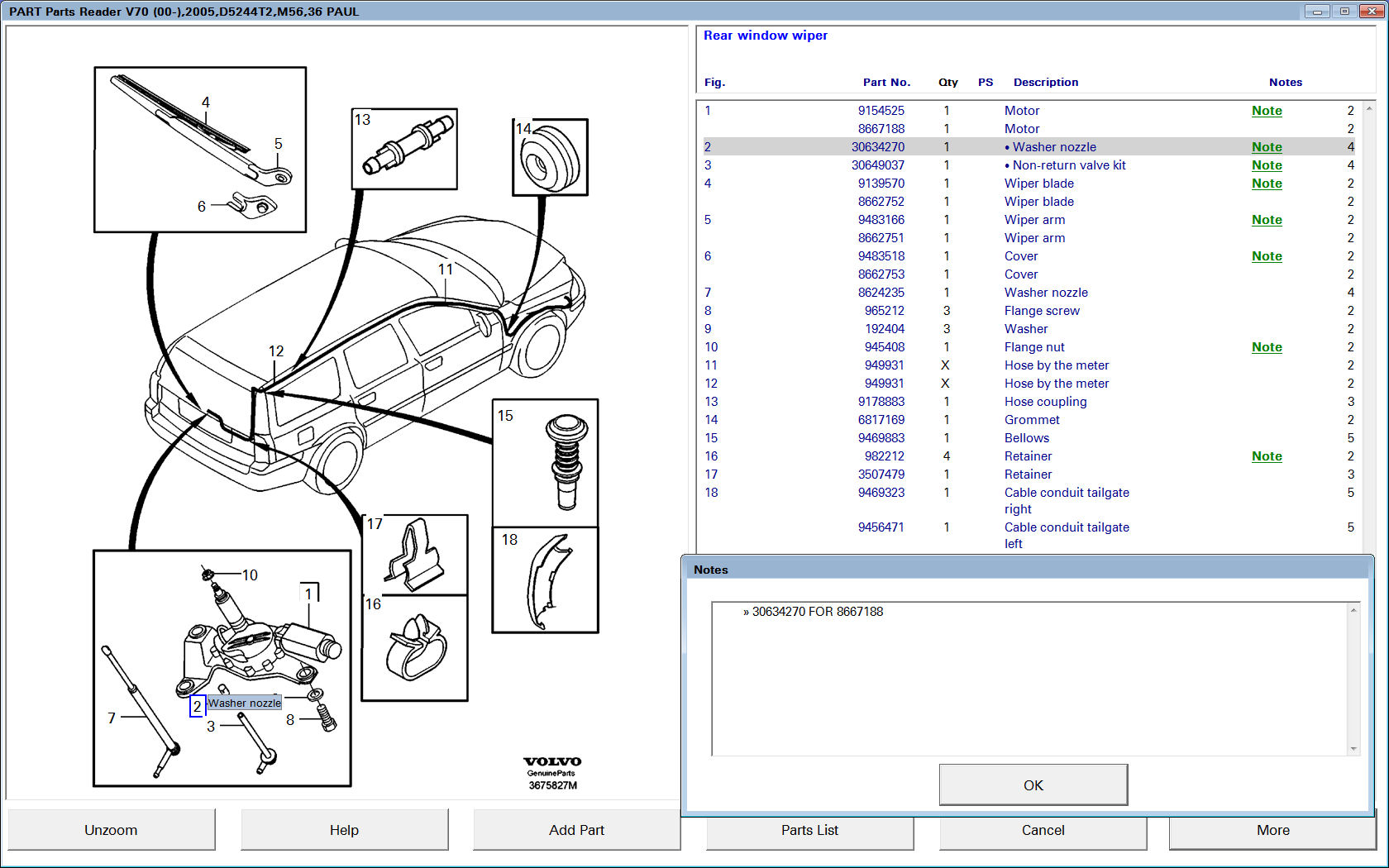Open the Parts List
The height and width of the screenshot is (868, 1389).
point(809,831)
